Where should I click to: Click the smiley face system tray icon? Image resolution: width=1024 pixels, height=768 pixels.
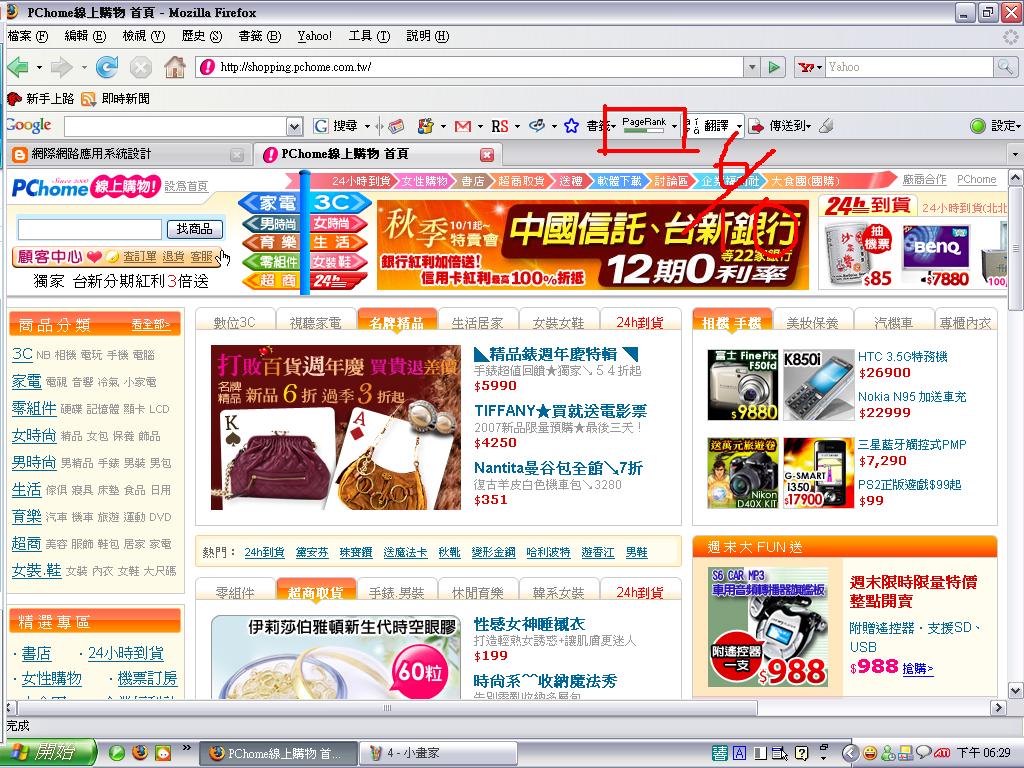point(870,753)
